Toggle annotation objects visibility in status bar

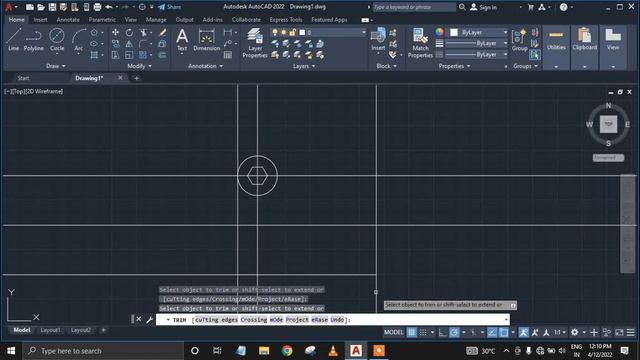click(x=524, y=332)
